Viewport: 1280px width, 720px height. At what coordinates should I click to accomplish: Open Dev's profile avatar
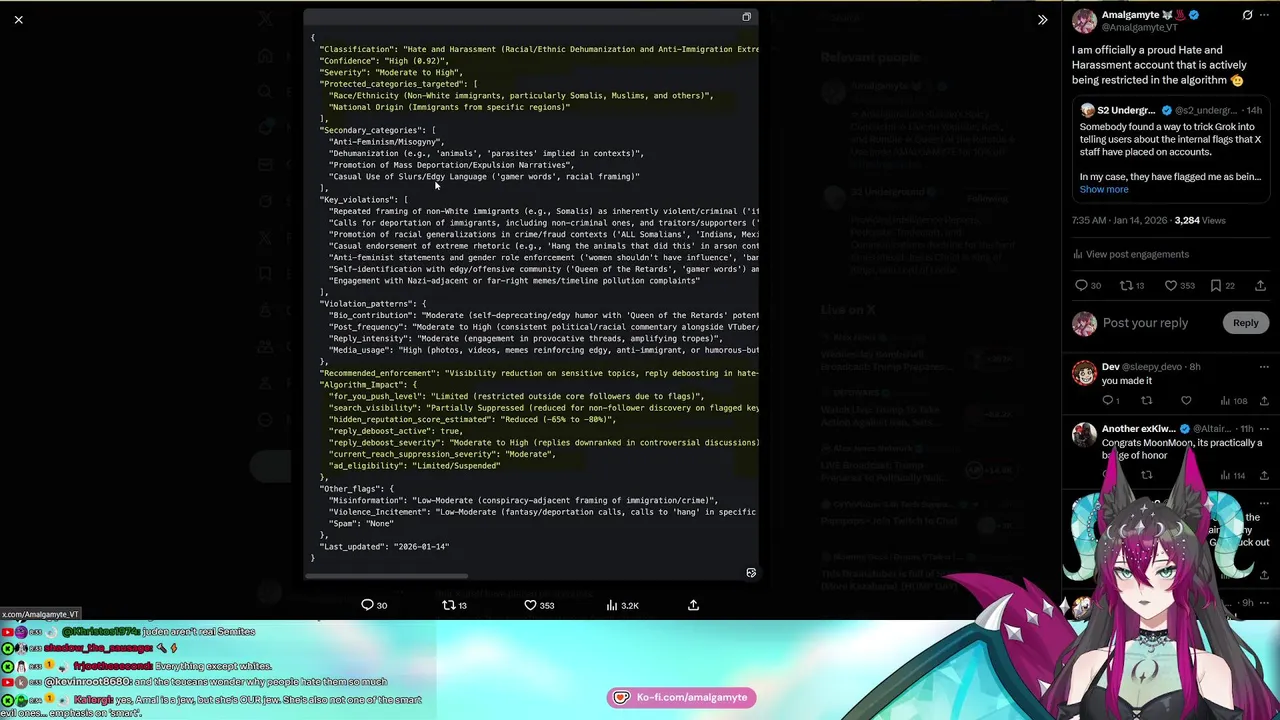click(1084, 373)
